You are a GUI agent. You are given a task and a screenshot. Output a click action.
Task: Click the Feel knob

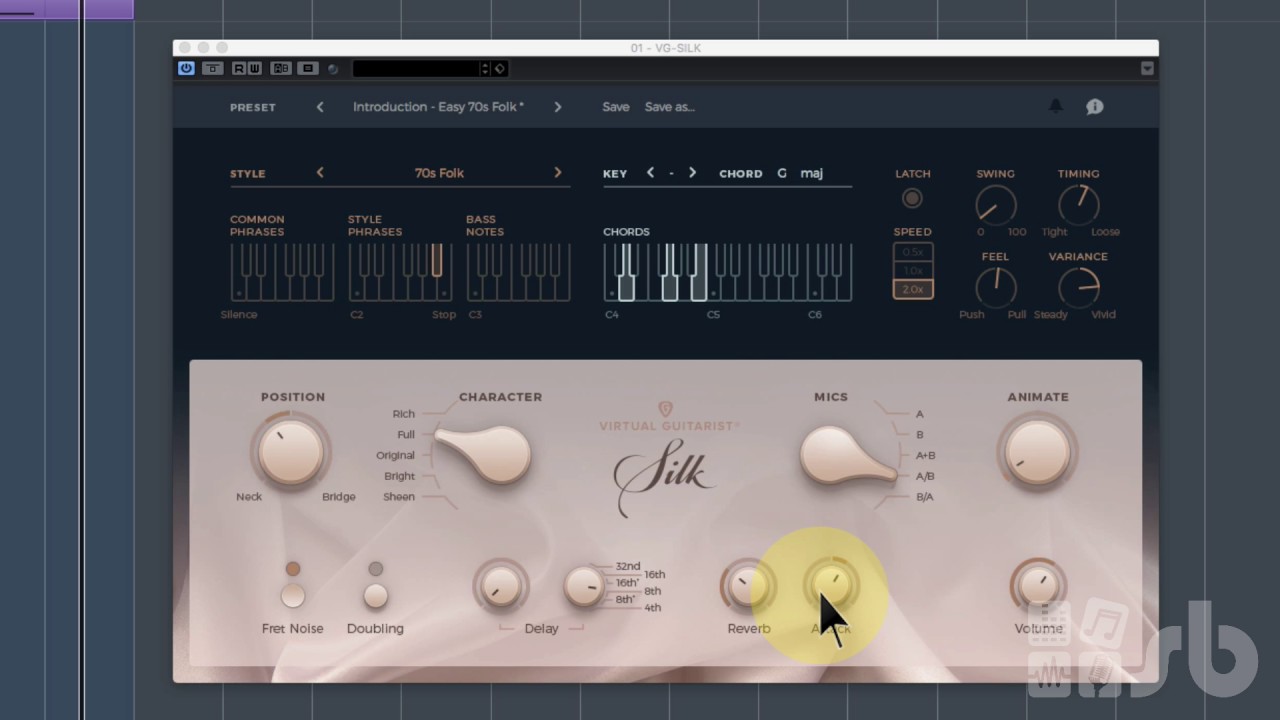coord(995,289)
